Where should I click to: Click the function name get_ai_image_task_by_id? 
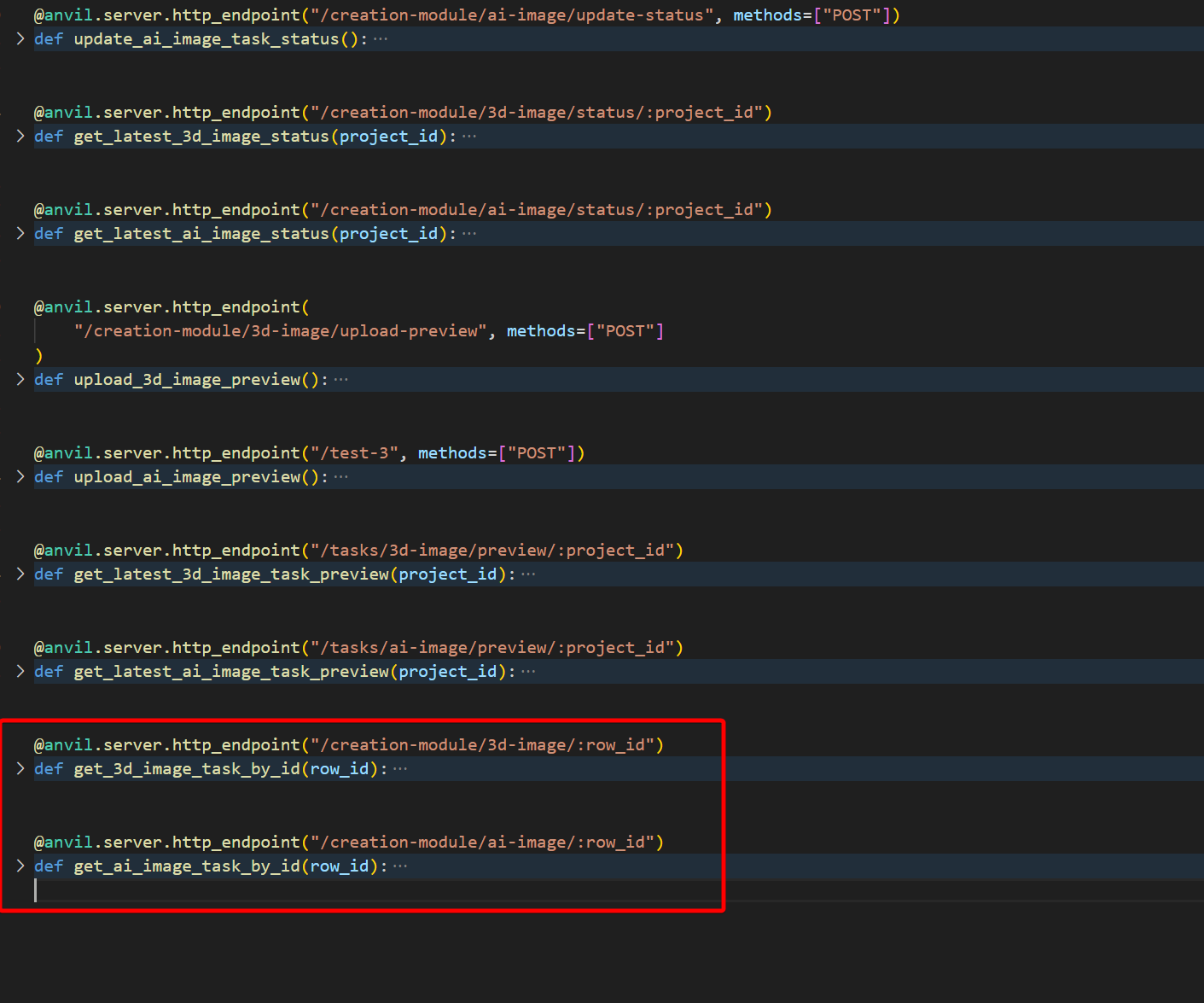pyautogui.click(x=187, y=866)
